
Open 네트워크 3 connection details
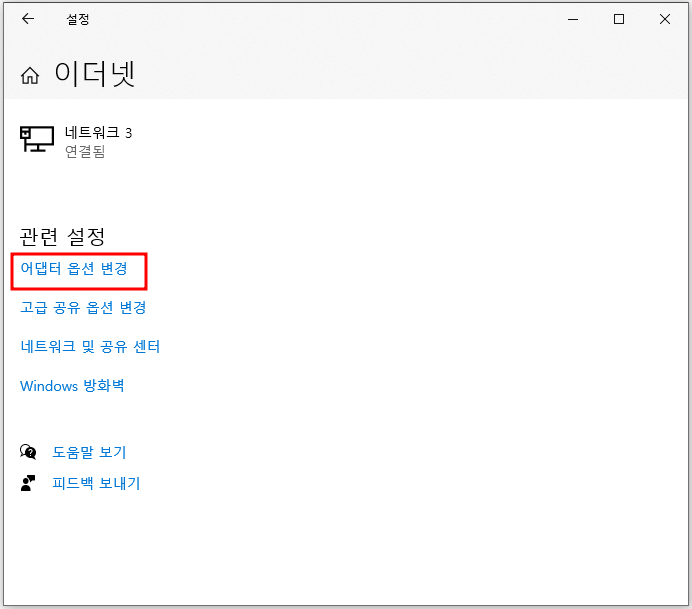click(x=76, y=142)
